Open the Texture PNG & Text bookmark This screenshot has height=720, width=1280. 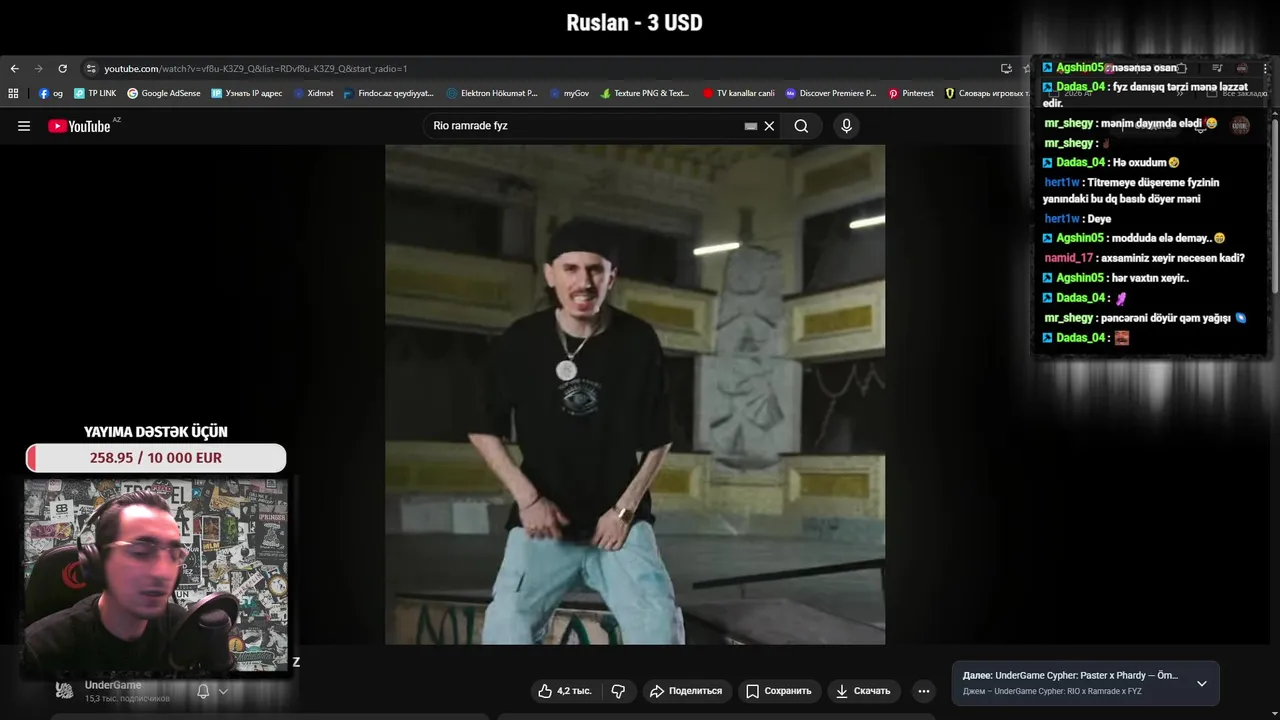pos(645,93)
